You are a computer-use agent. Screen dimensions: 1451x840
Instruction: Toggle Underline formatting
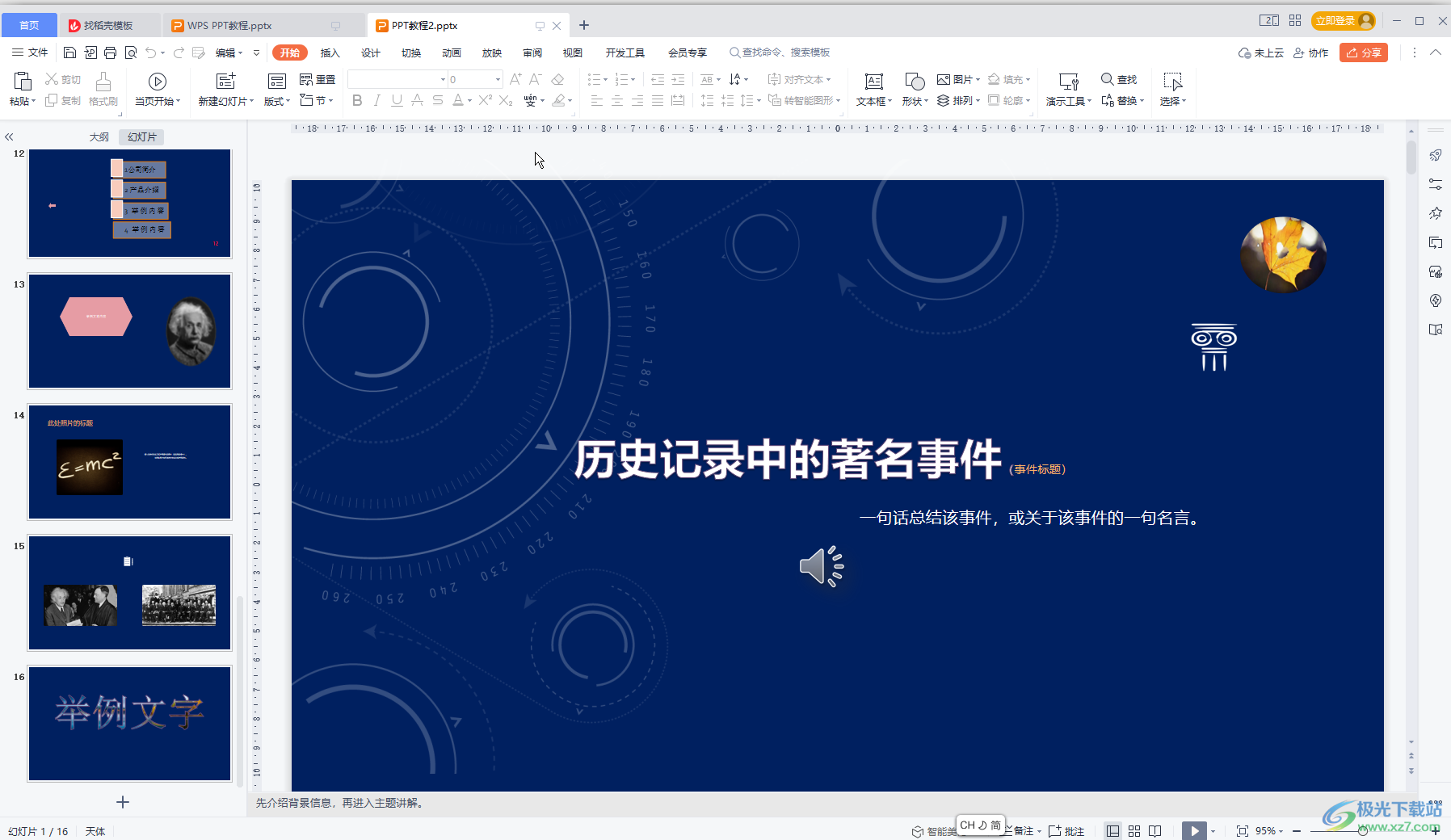[x=397, y=100]
